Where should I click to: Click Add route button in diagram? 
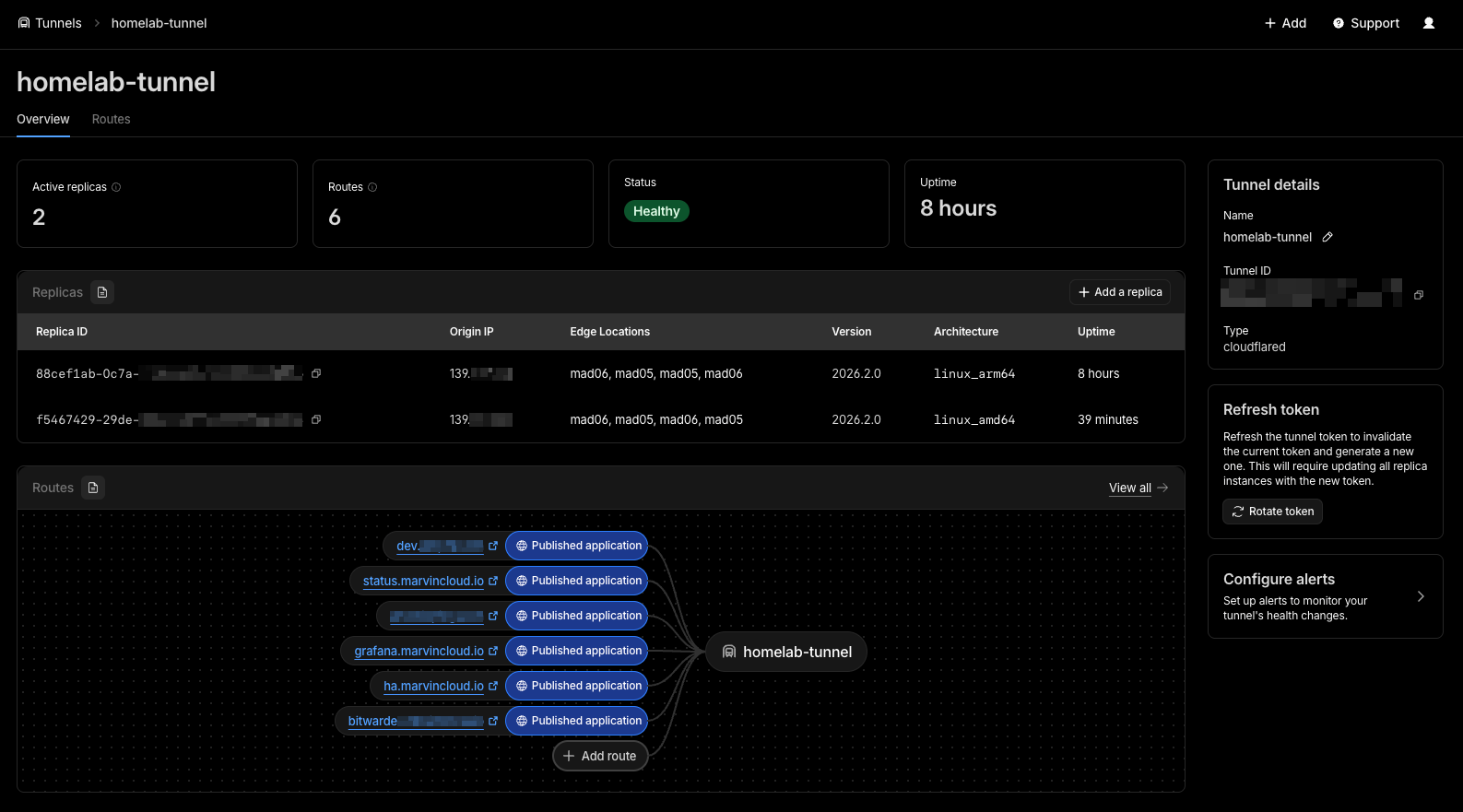(x=600, y=756)
